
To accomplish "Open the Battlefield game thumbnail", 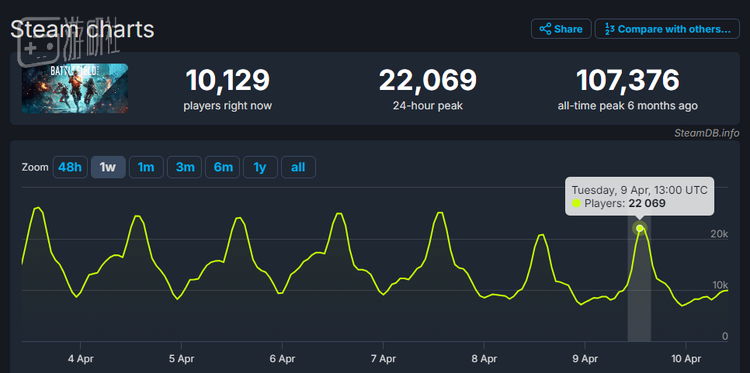I will 75,88.
